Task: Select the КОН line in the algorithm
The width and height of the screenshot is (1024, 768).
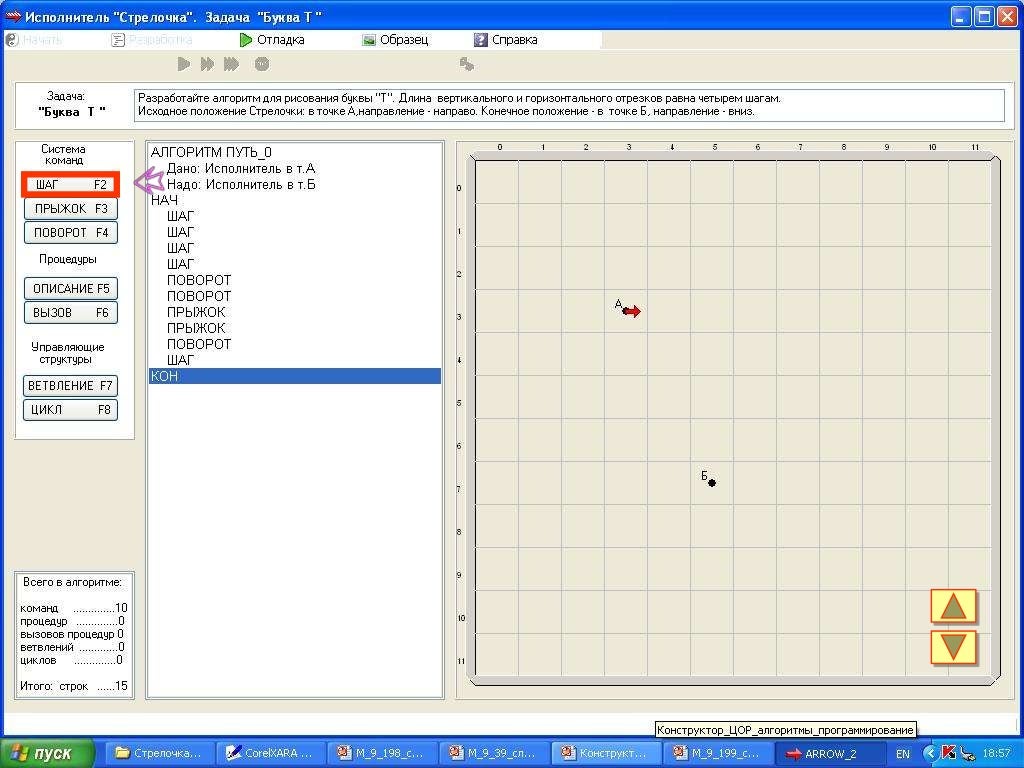Action: [x=294, y=376]
